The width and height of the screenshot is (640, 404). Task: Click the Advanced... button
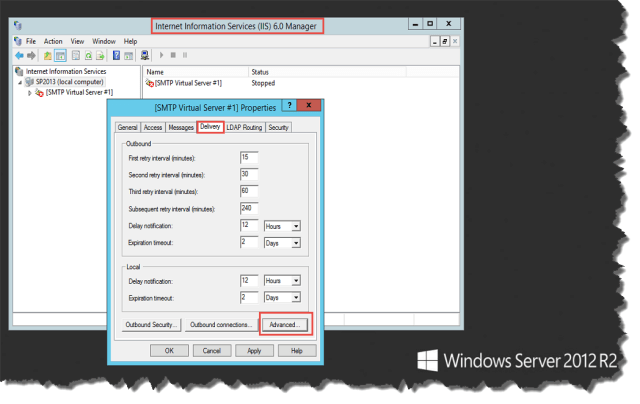(286, 325)
